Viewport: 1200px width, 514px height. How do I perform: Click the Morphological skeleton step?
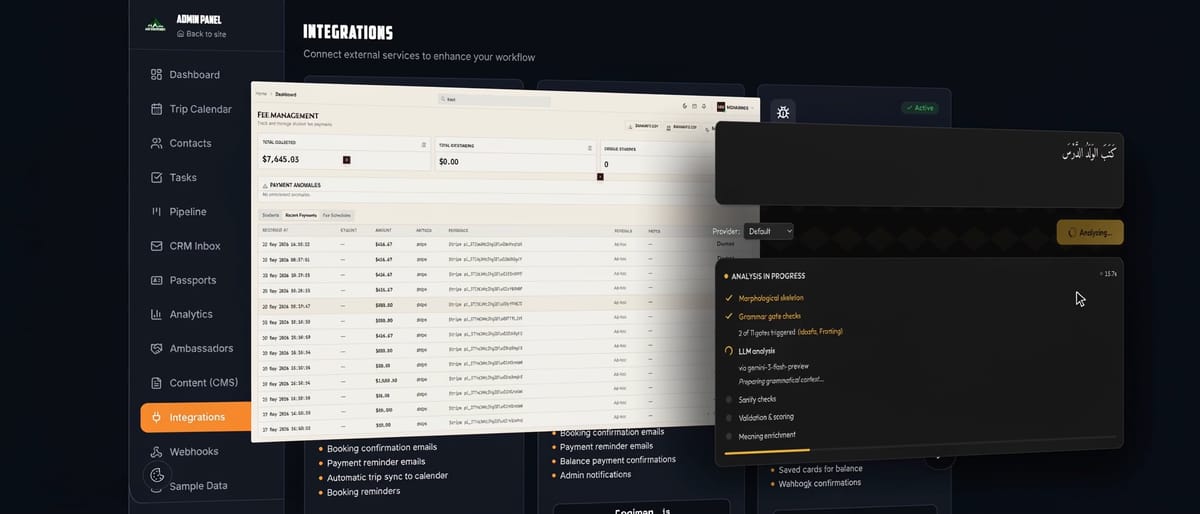coord(770,298)
